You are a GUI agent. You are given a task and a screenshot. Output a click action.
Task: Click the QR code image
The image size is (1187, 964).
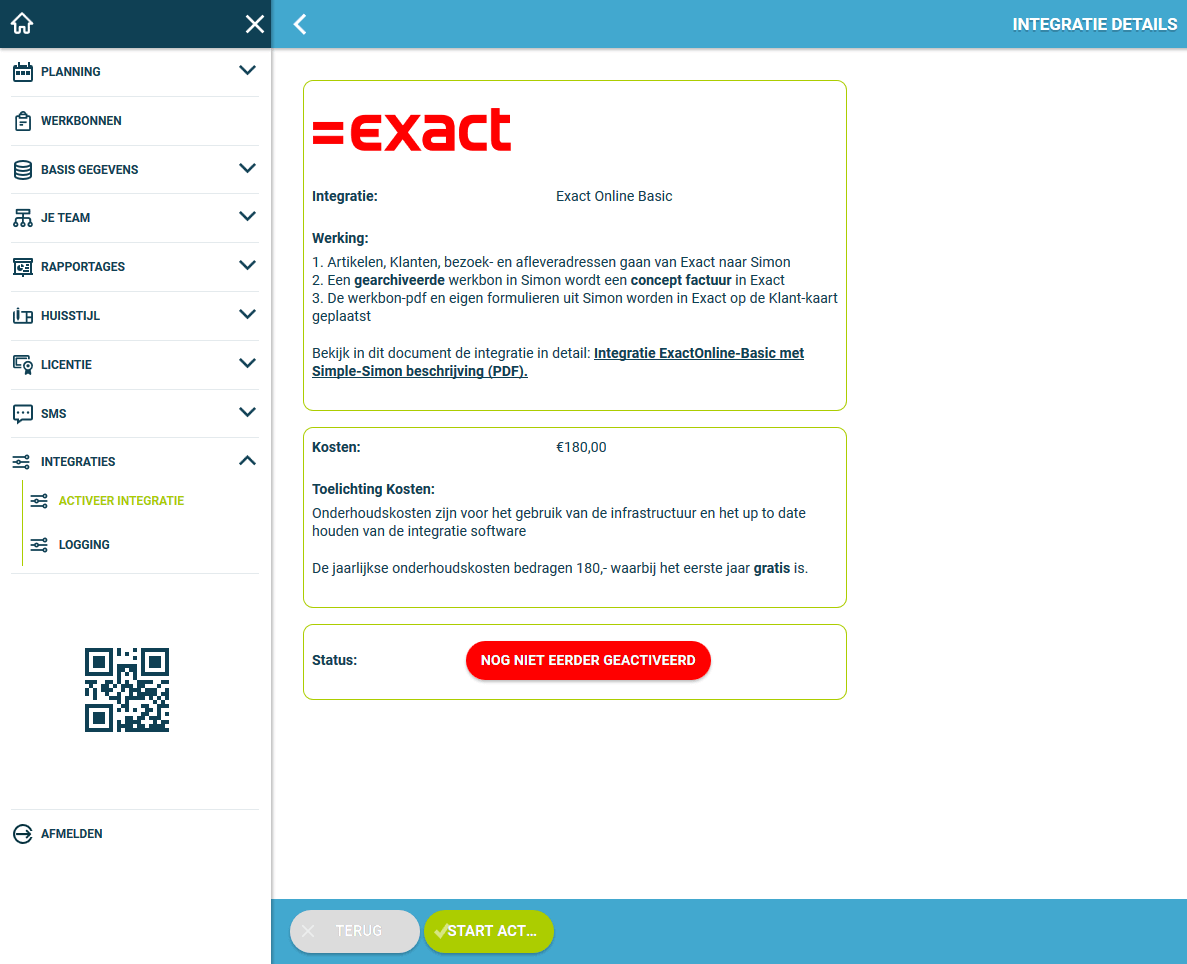coord(126,690)
